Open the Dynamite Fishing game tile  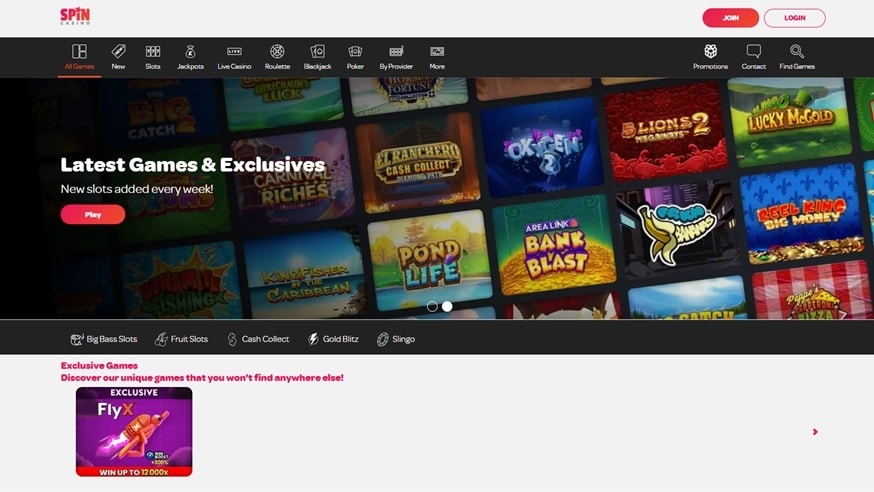click(181, 281)
